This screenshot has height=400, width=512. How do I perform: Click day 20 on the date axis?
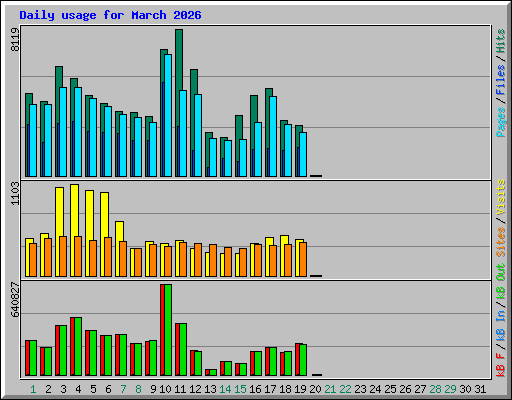point(315,389)
